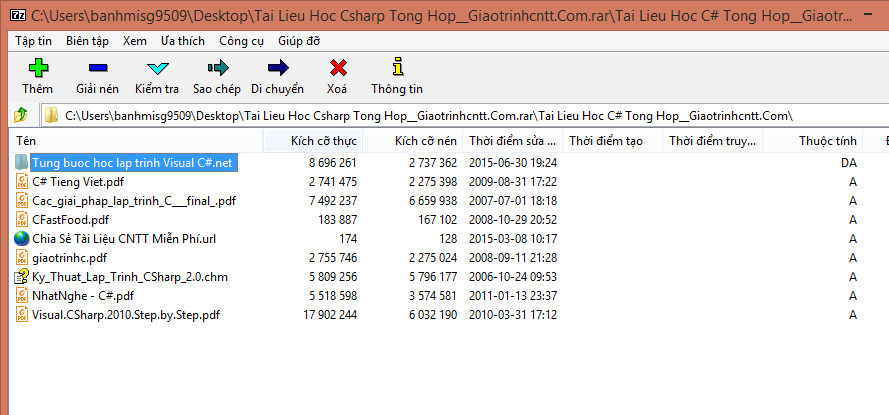The image size is (889, 415).
Task: Click the blue minus Giải nén icon
Action: click(x=98, y=68)
